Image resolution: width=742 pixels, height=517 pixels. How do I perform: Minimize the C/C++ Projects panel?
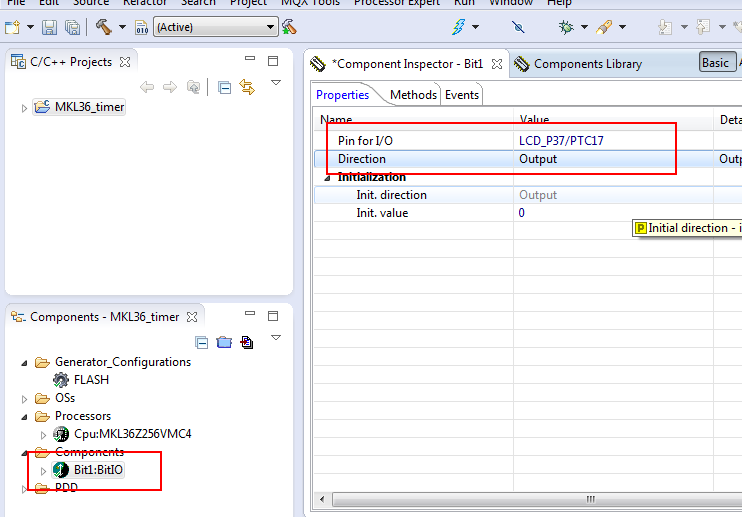pyautogui.click(x=250, y=58)
